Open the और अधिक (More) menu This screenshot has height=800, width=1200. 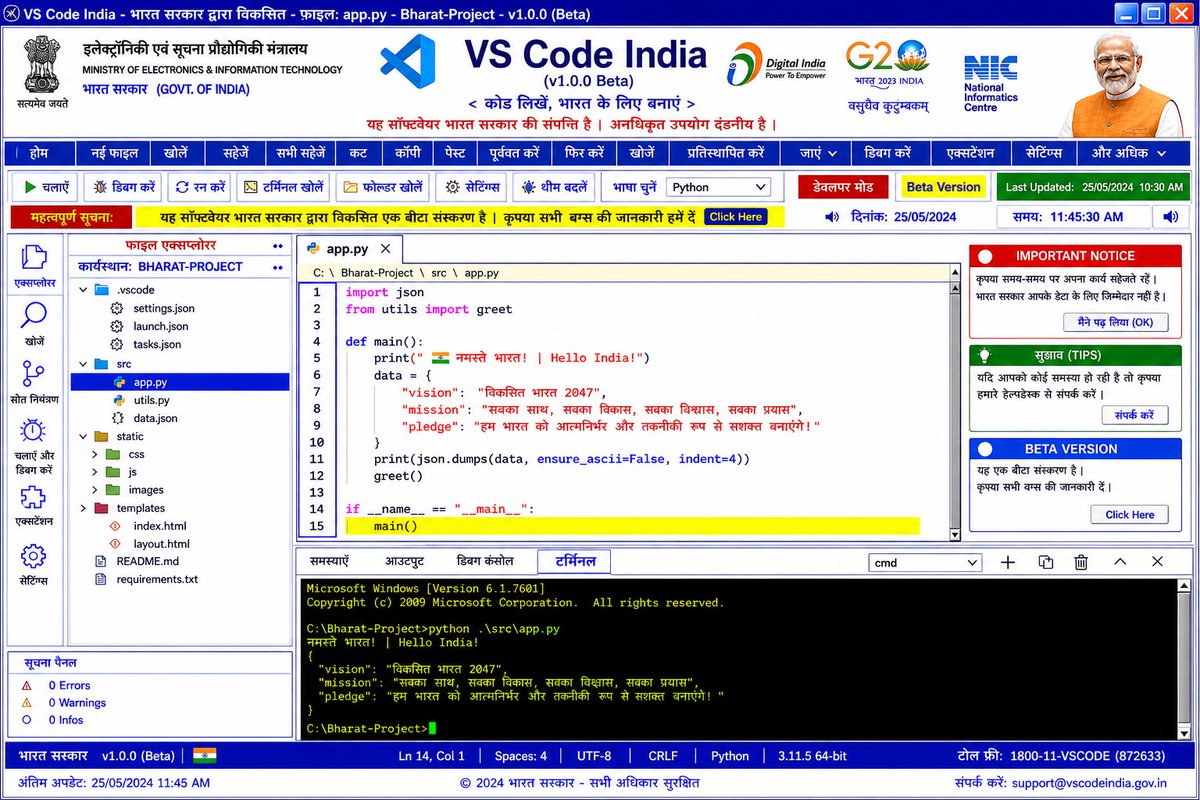(x=1128, y=153)
